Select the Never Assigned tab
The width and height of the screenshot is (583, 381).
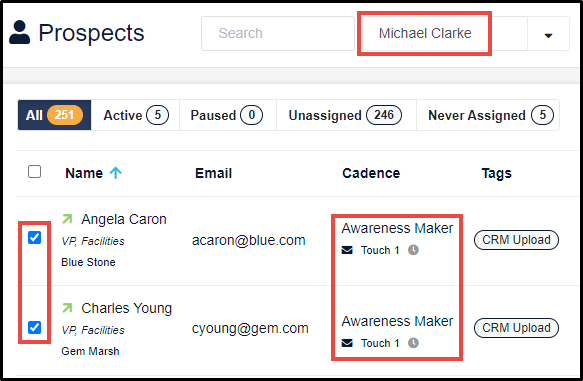pyautogui.click(x=489, y=115)
